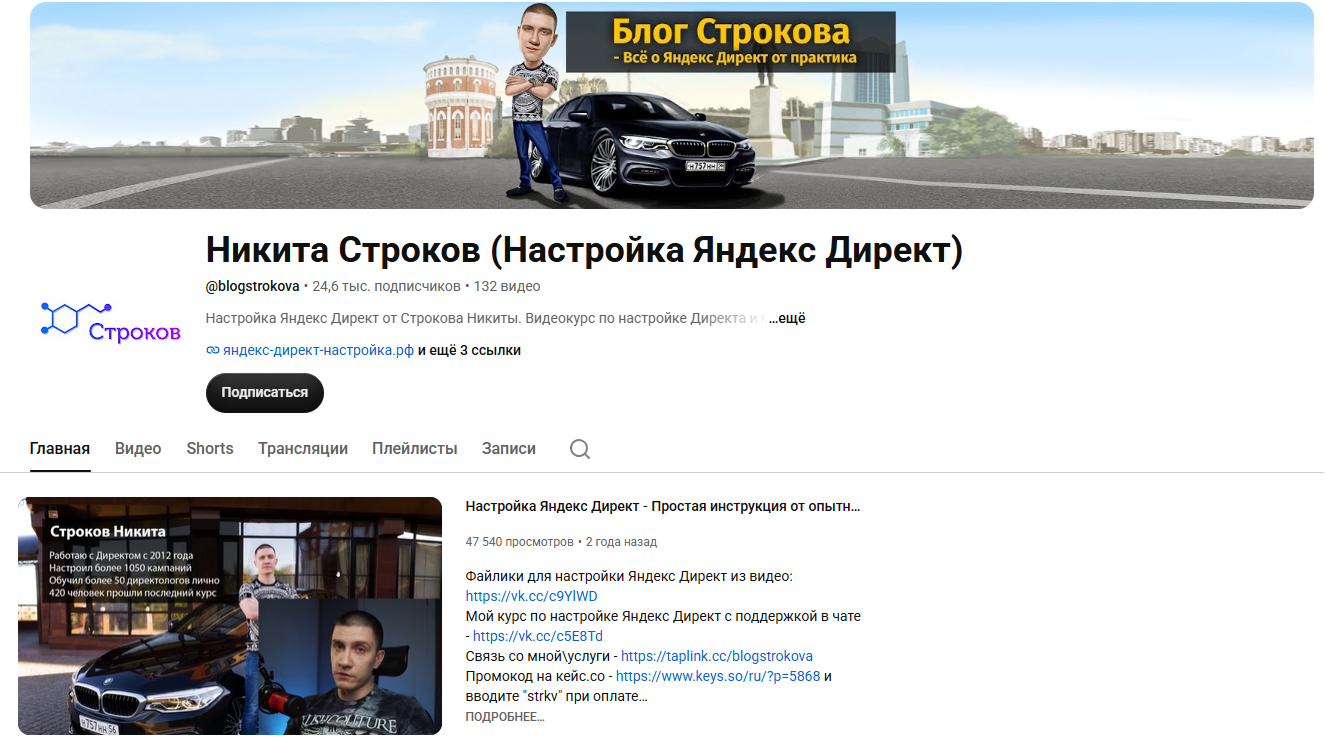Open the Главная tab
This screenshot has height=739, width=1325.
tap(60, 449)
